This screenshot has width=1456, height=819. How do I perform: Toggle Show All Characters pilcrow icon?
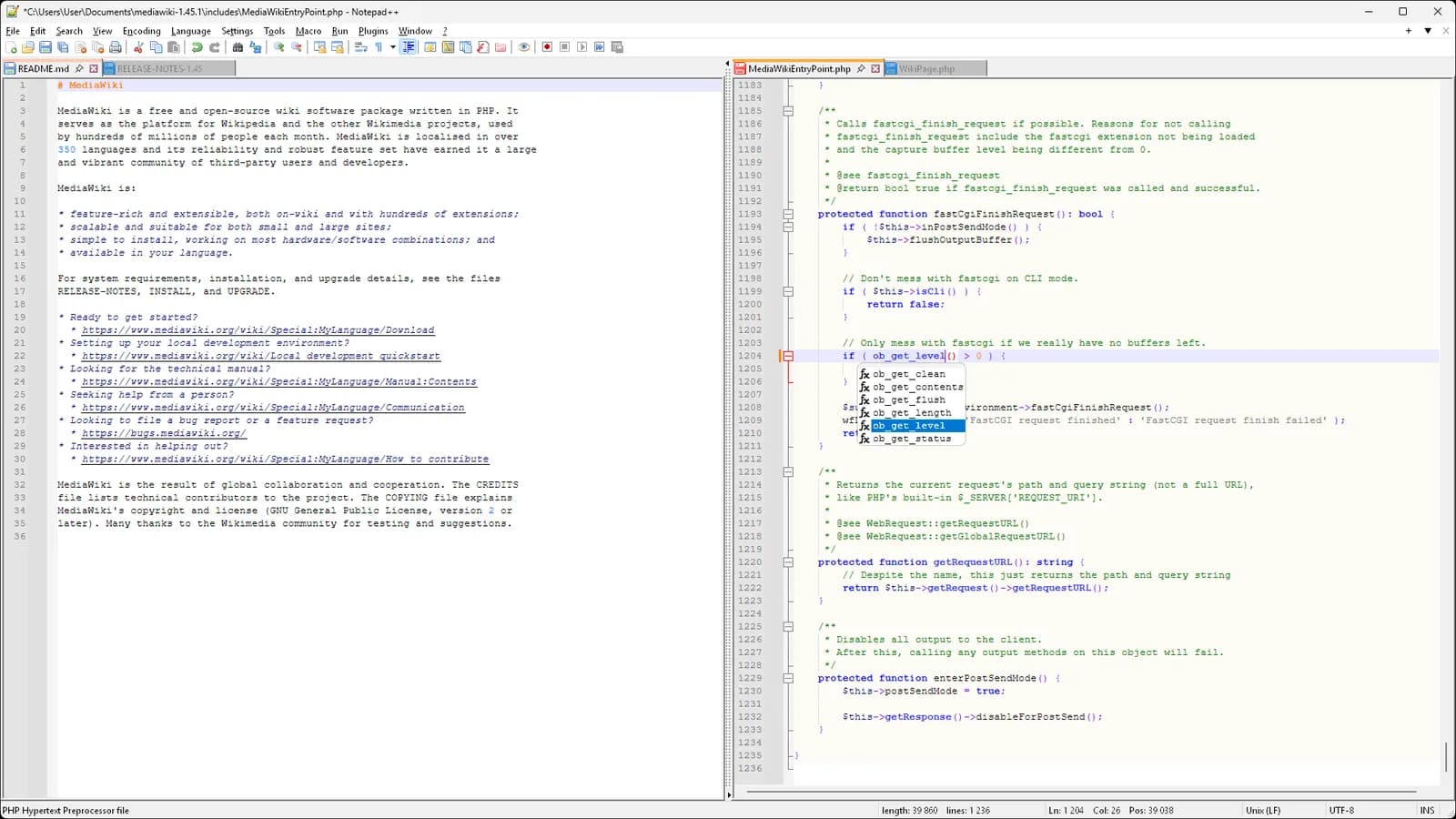pos(379,47)
